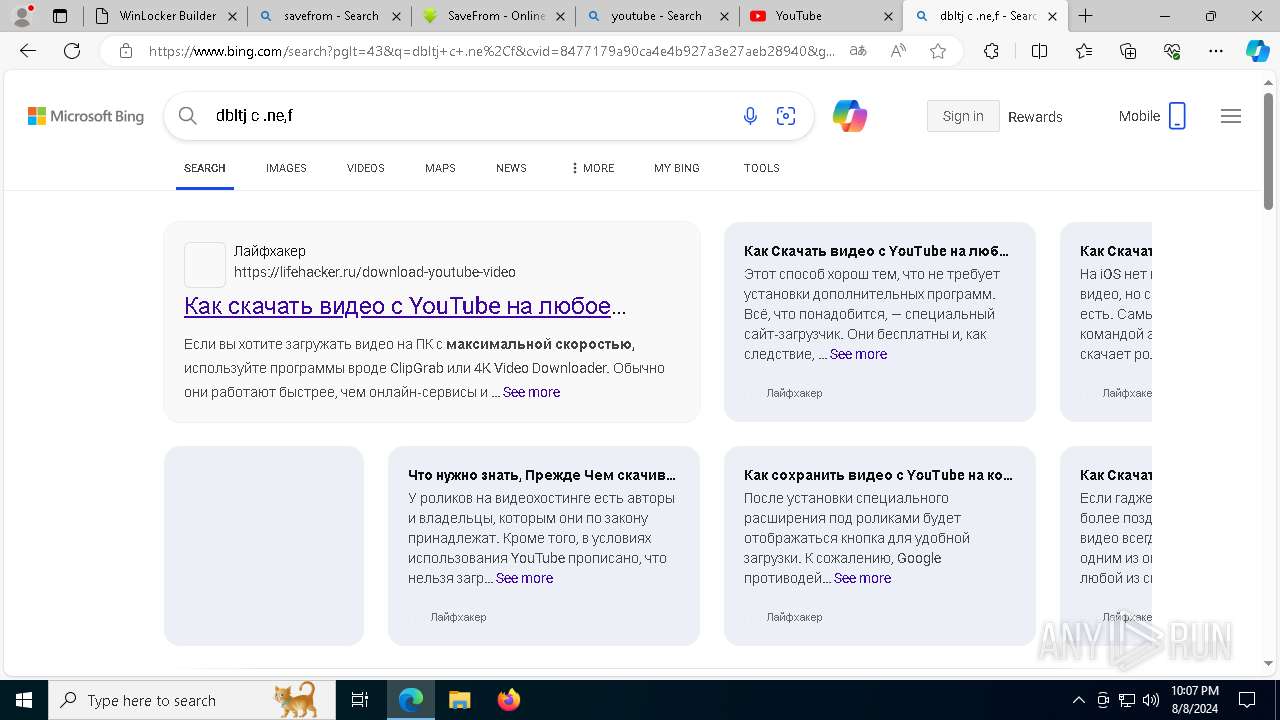Open Favorites list icon

pyautogui.click(x=1084, y=51)
